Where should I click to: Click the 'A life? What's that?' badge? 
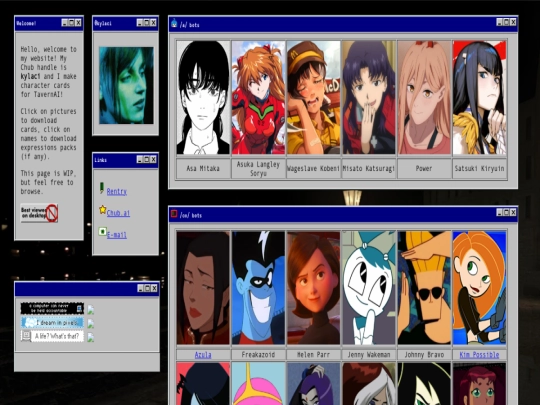(52, 336)
